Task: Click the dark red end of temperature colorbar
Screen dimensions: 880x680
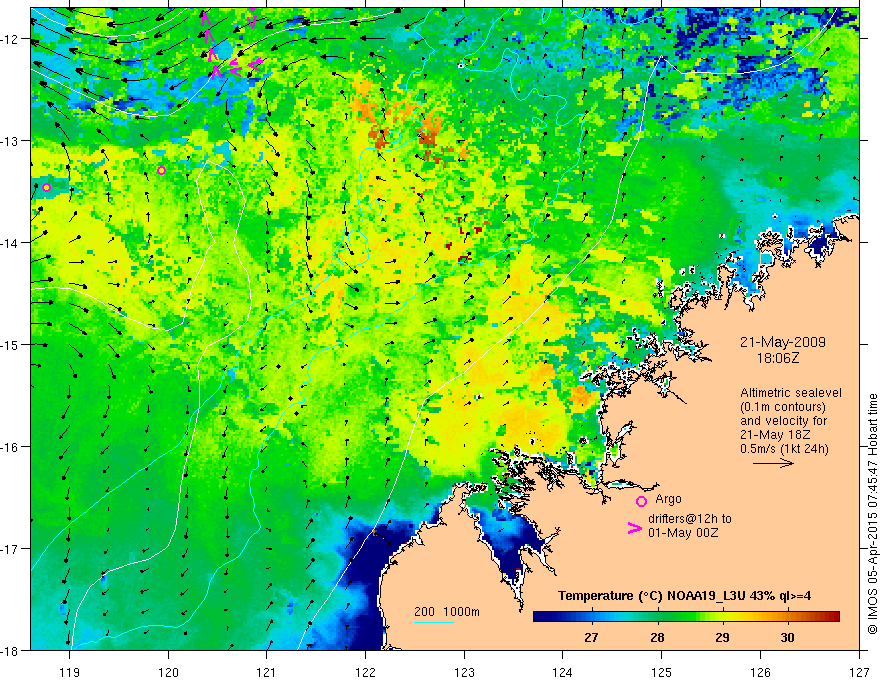Action: point(833,617)
